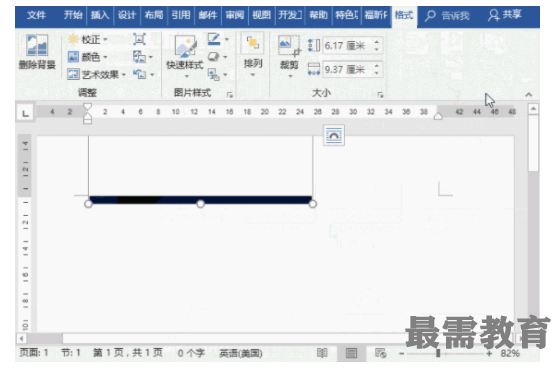The height and width of the screenshot is (372, 557).
Task: Click the height spinner arrows
Action: (x=377, y=45)
